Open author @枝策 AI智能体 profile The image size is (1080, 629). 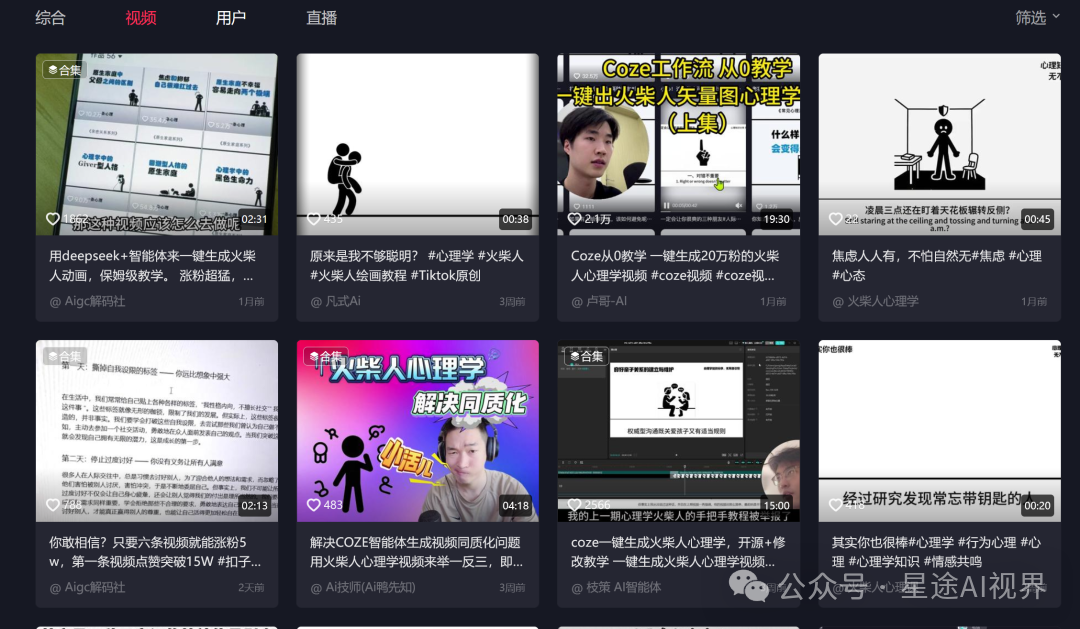616,588
